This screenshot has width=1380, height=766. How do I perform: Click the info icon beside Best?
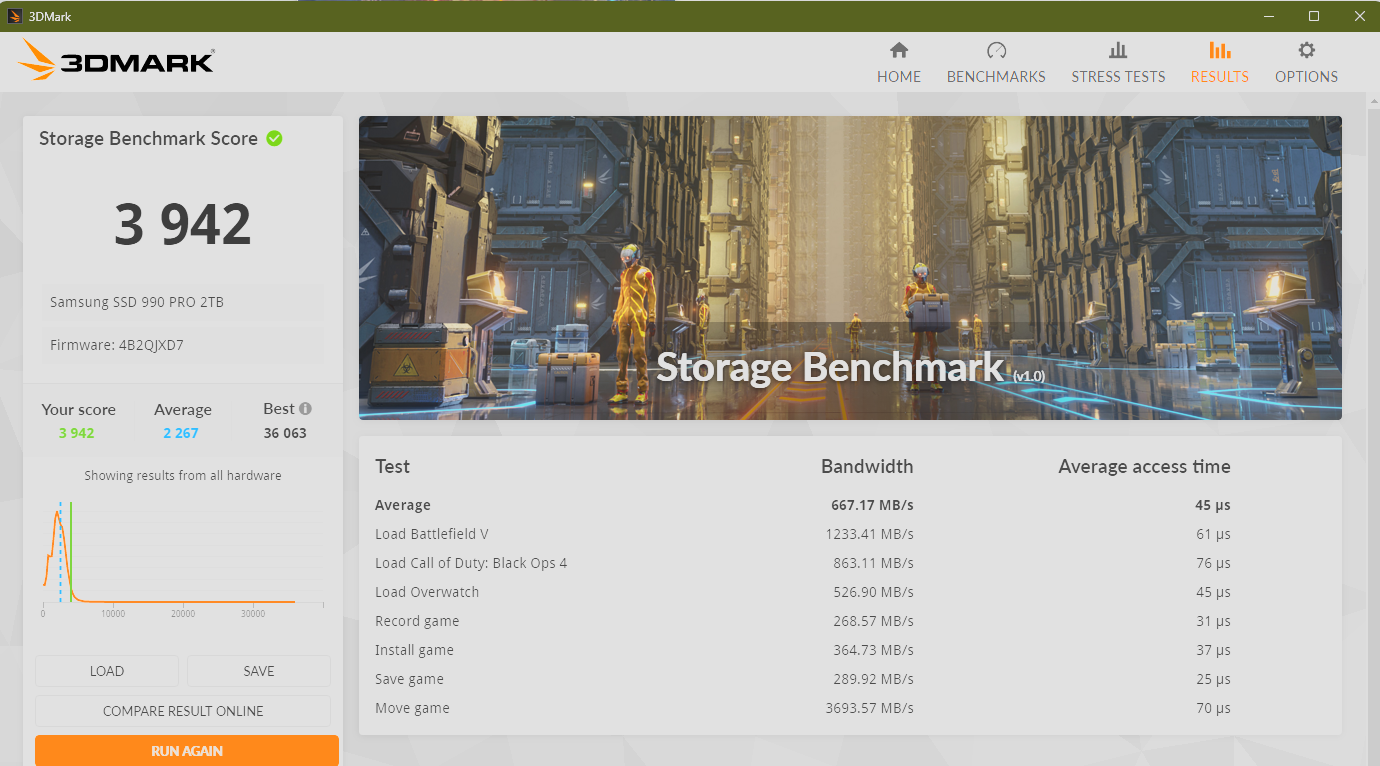[305, 408]
